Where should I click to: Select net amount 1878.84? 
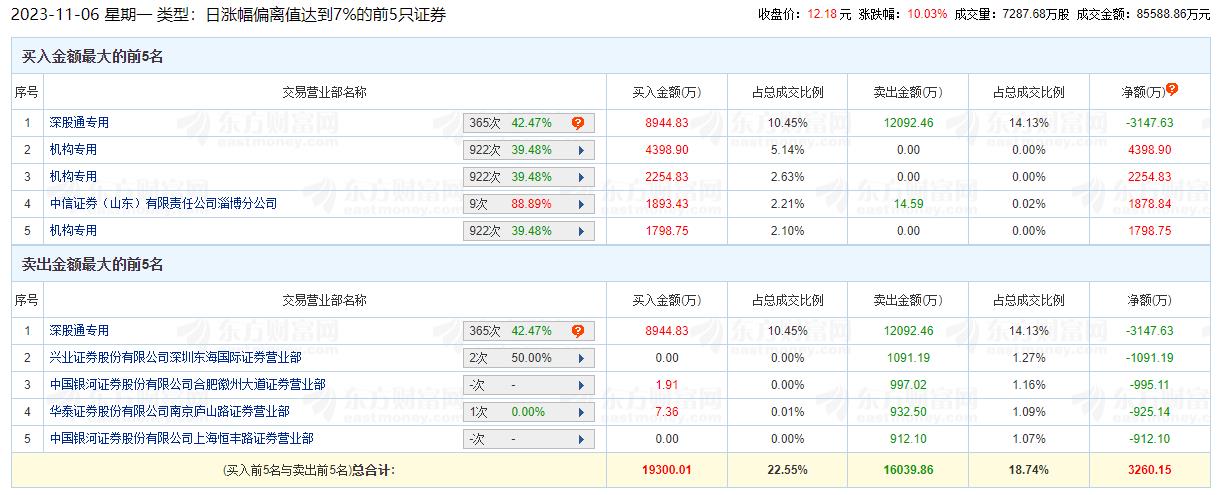coord(1149,204)
